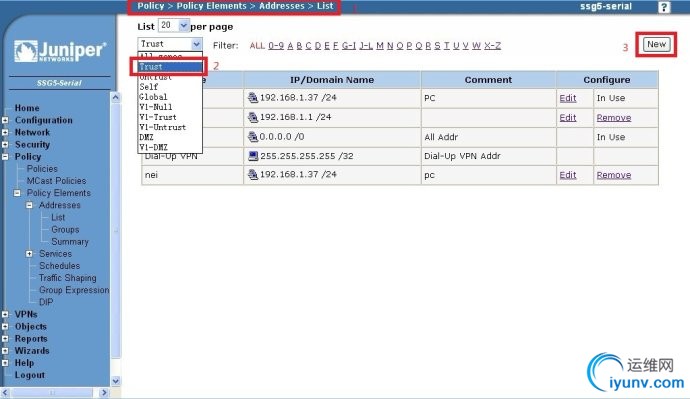Image resolution: width=690 pixels, height=399 pixels.
Task: Open Group Expression in the tree
Action: pyautogui.click(x=74, y=290)
